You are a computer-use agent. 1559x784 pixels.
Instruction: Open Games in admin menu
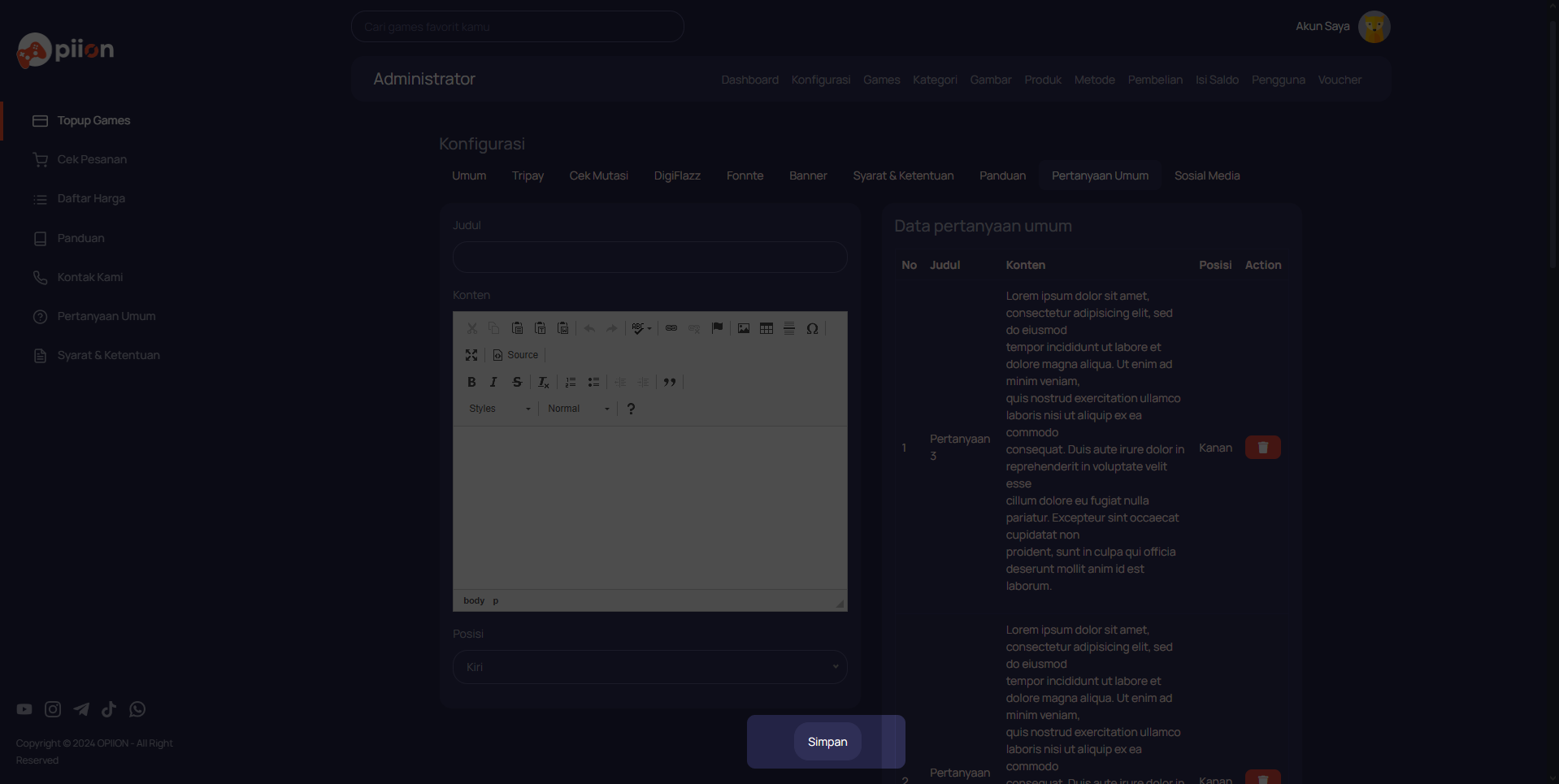(x=881, y=80)
